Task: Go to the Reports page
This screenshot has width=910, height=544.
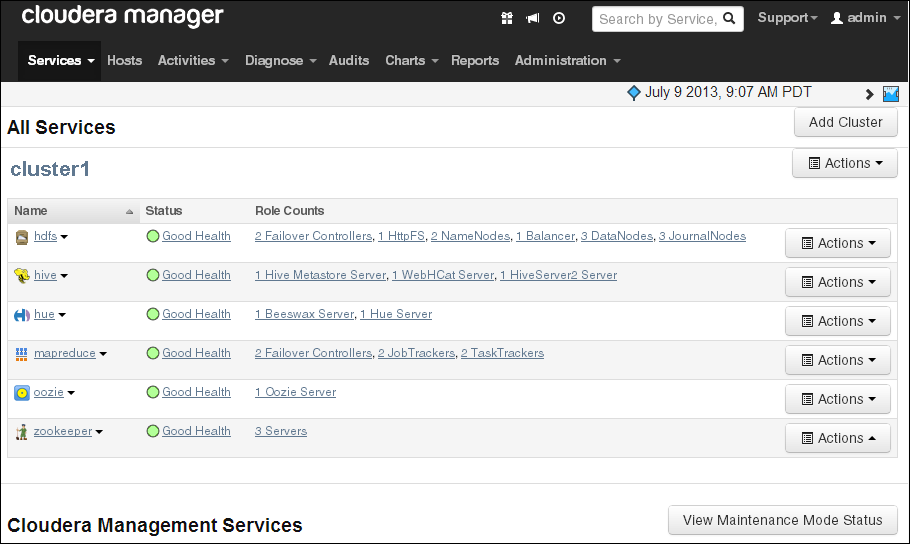Action: [475, 60]
